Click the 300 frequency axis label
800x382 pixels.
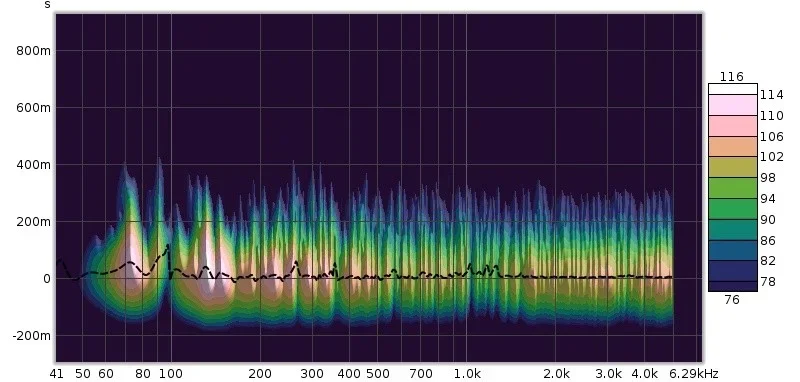point(312,374)
